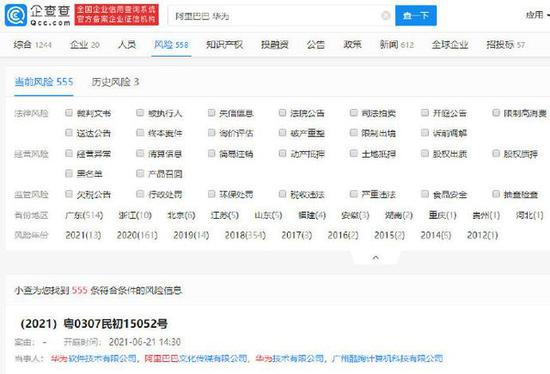The width and height of the screenshot is (550, 374).
Task: Open the 新闻 612 tab
Action: click(397, 45)
